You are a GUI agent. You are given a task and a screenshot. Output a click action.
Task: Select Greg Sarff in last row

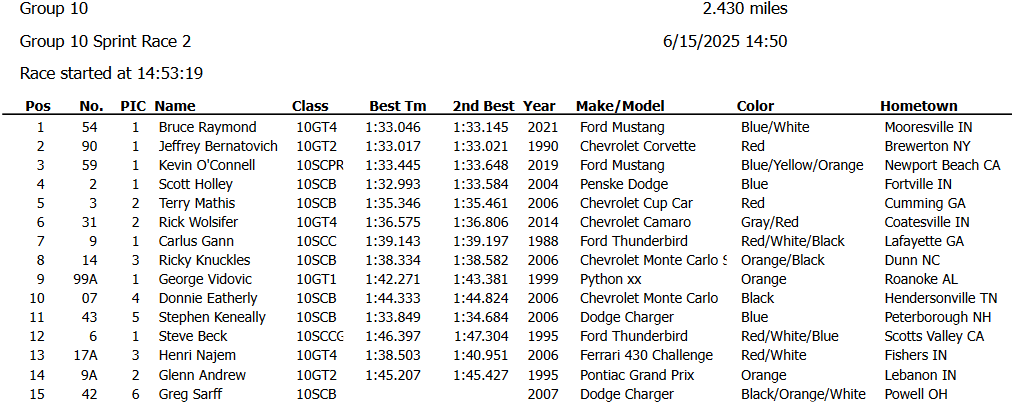tap(190, 394)
